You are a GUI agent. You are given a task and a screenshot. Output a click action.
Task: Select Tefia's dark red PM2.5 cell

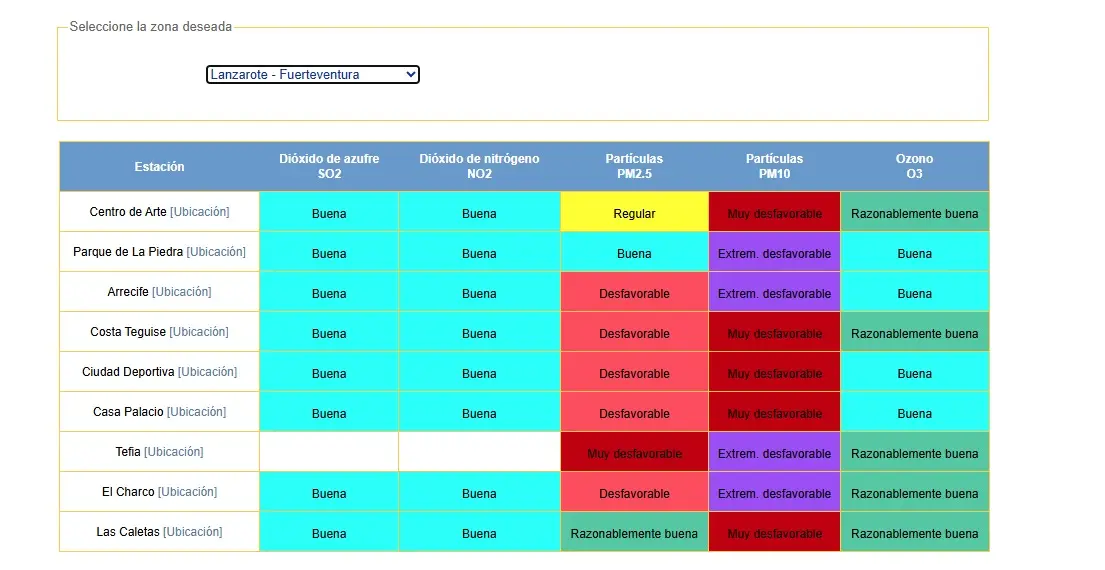pos(634,453)
